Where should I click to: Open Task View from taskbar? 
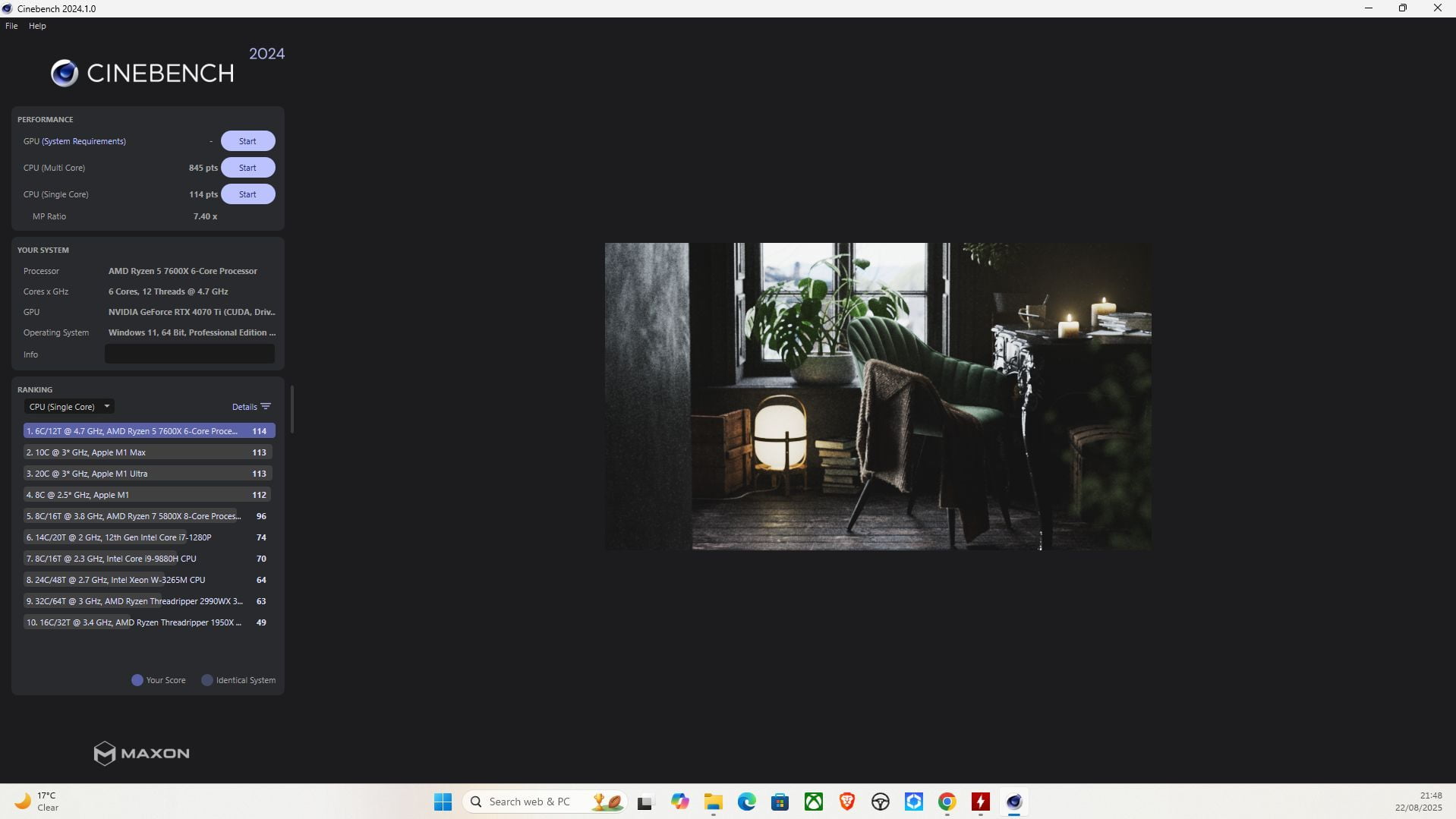(x=645, y=802)
